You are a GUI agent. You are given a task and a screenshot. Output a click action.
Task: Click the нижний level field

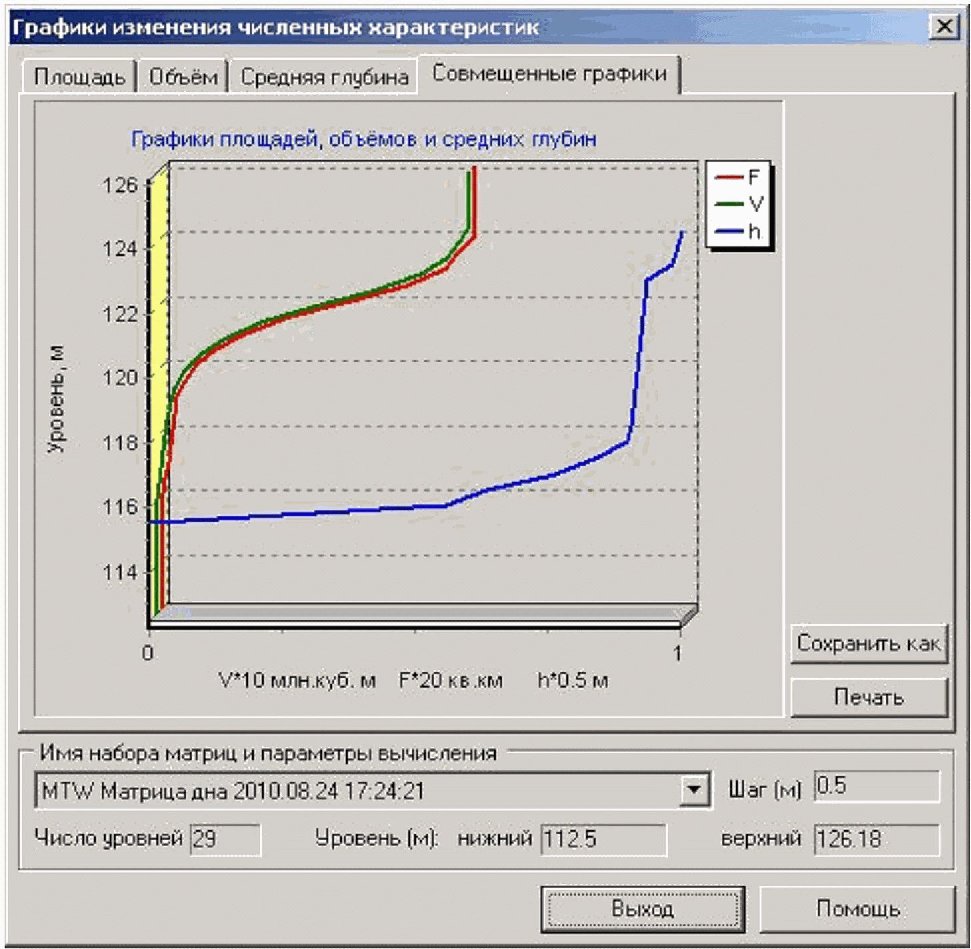[x=603, y=839]
